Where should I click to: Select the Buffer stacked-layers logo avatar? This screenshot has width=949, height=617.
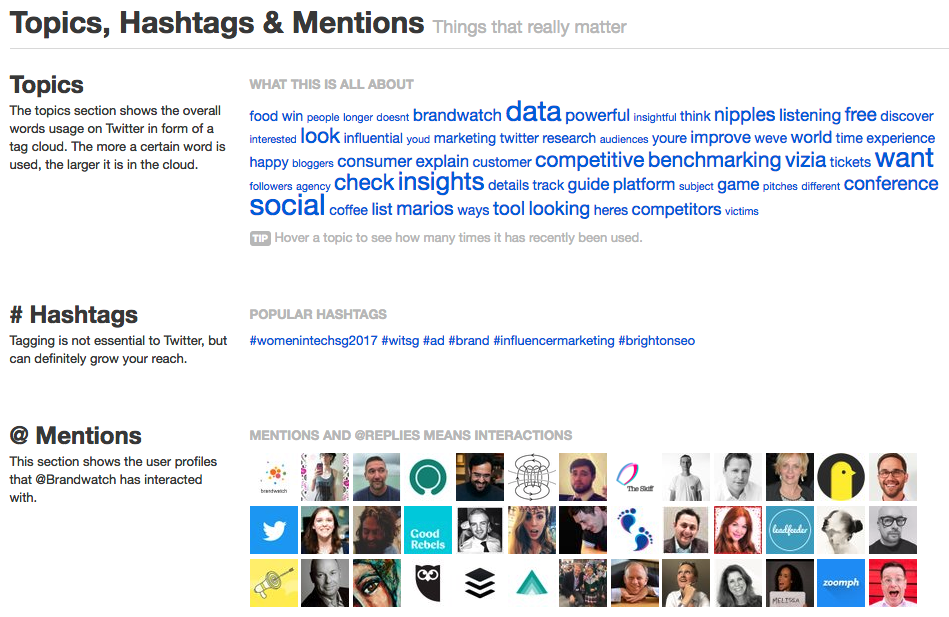pos(479,582)
